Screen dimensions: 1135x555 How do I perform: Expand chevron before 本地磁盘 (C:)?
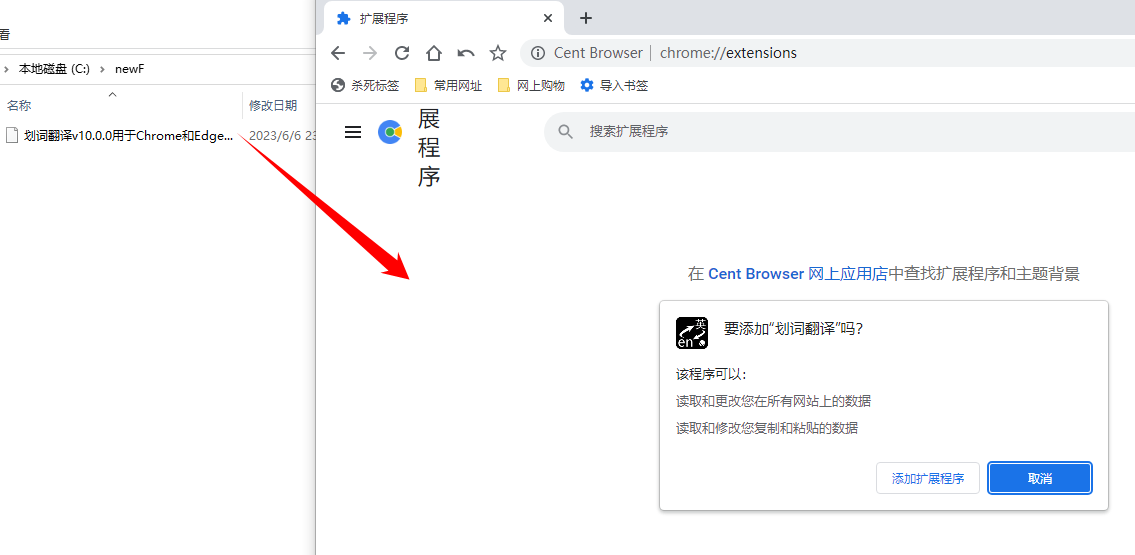pos(7,69)
